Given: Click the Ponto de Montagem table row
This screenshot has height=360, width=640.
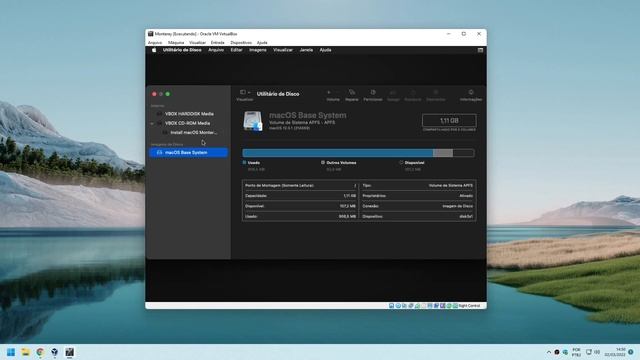Looking at the screenshot, I should [300, 185].
